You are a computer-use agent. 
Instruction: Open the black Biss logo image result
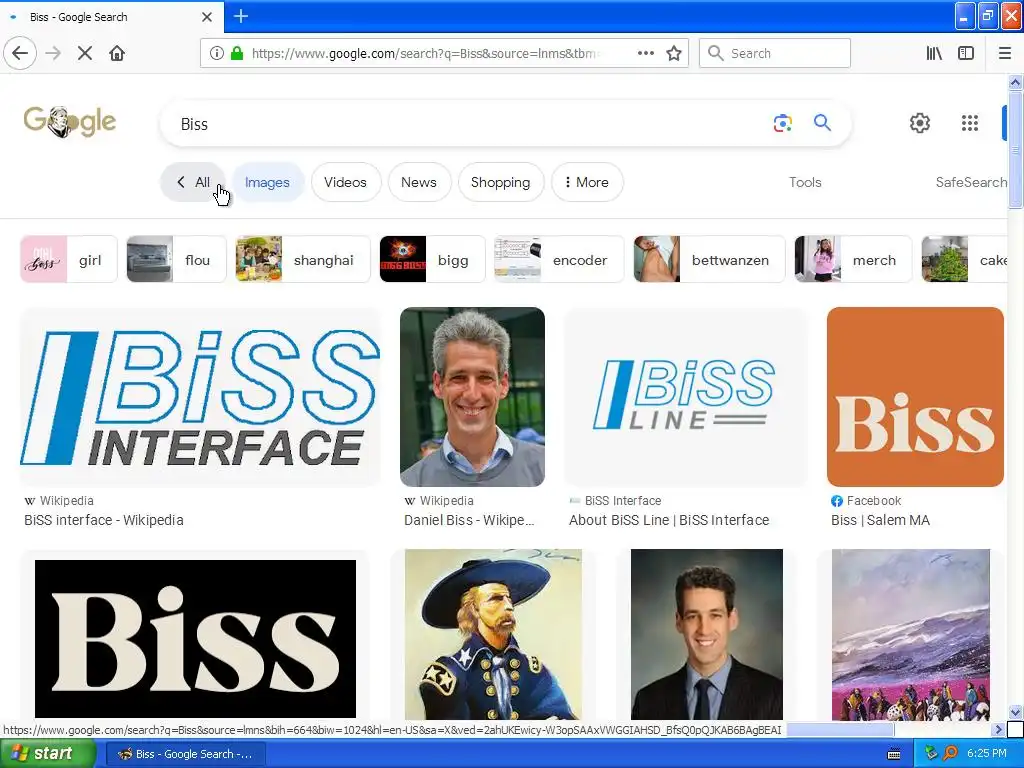coord(195,638)
